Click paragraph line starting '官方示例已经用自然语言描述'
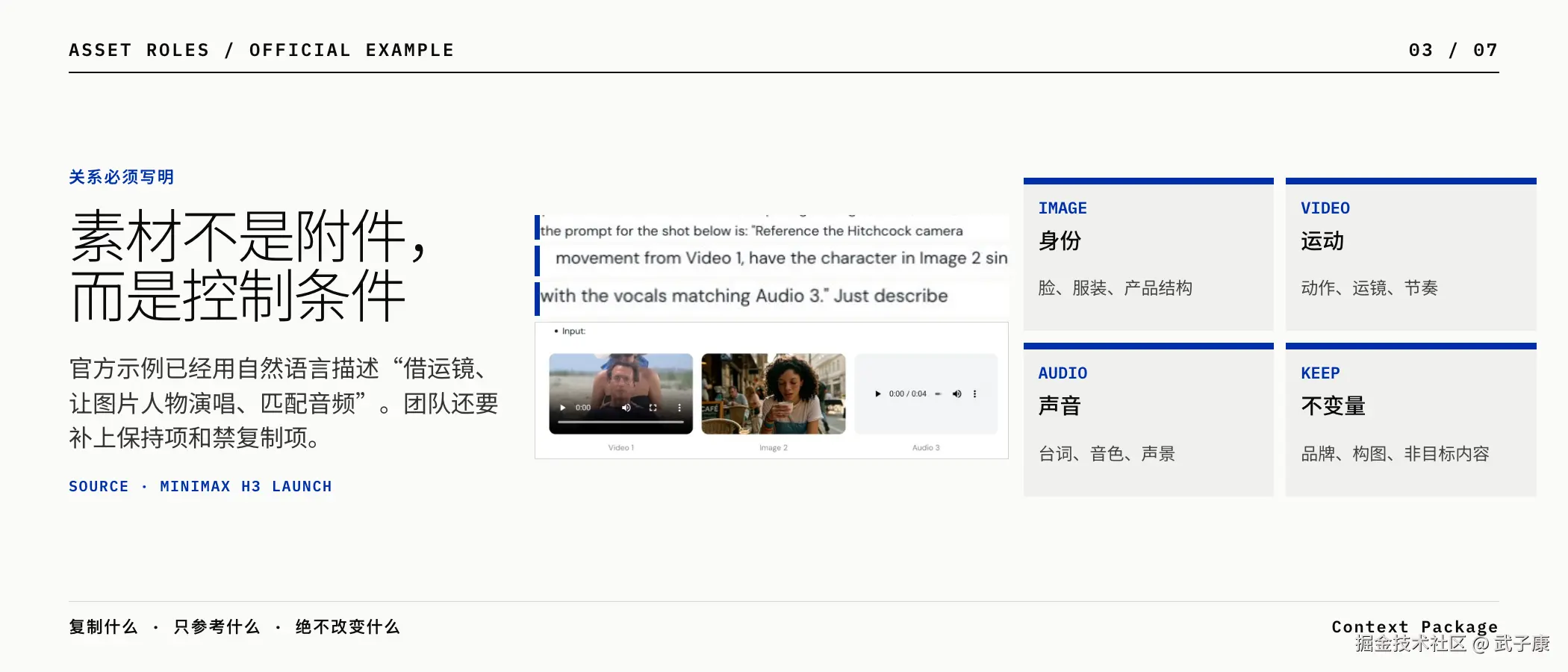Image resolution: width=1568 pixels, height=672 pixels. [278, 369]
